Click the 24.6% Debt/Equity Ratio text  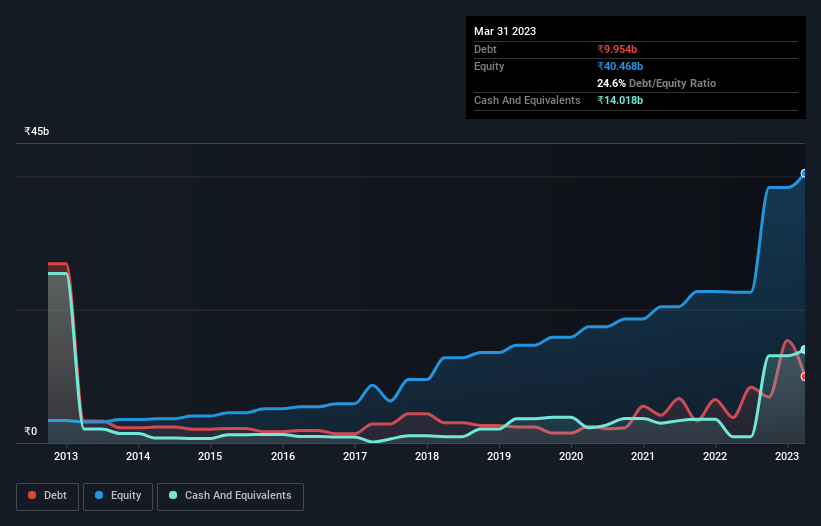click(656, 83)
